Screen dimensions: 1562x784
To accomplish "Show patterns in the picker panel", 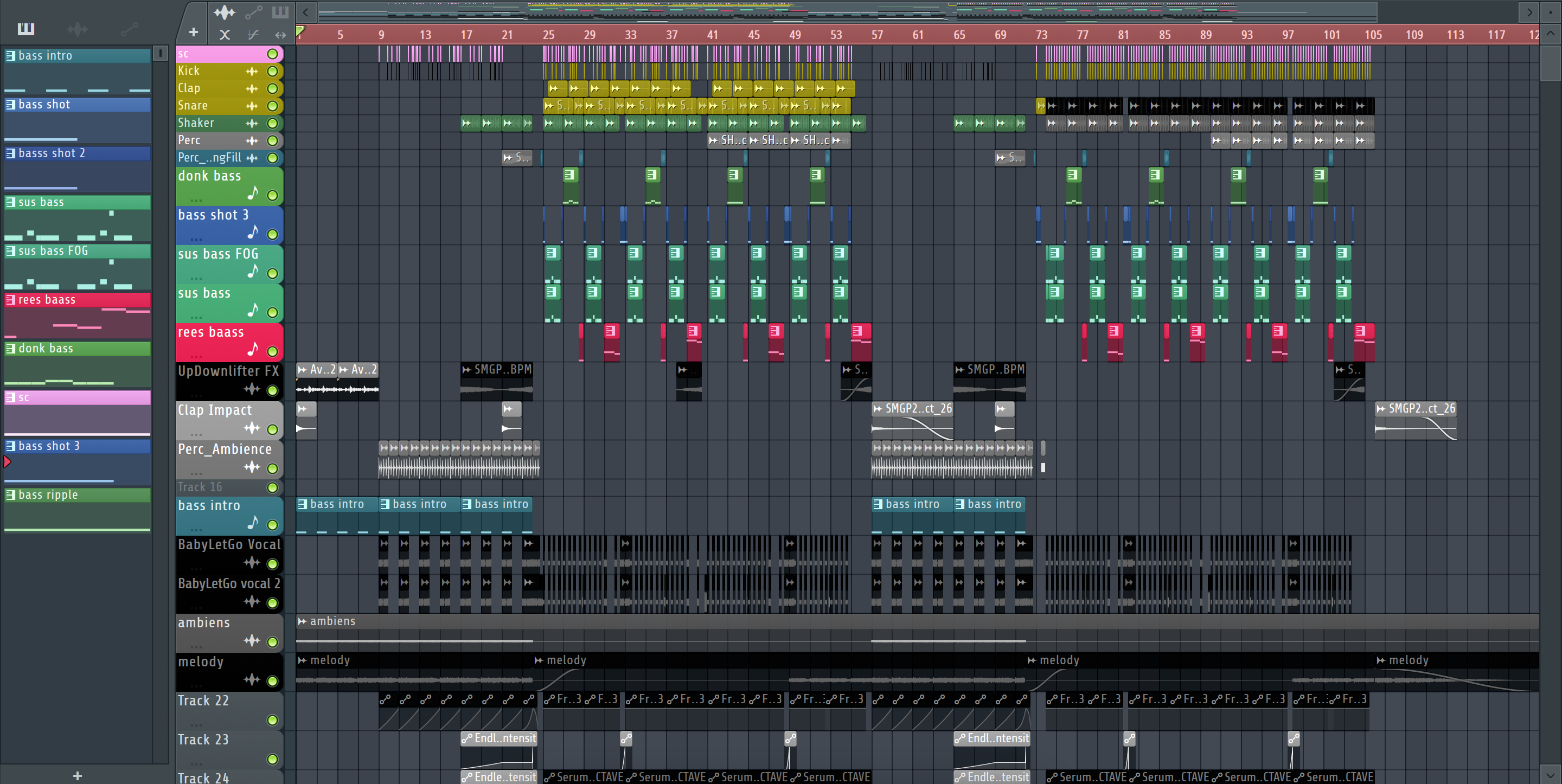I will click(x=26, y=29).
